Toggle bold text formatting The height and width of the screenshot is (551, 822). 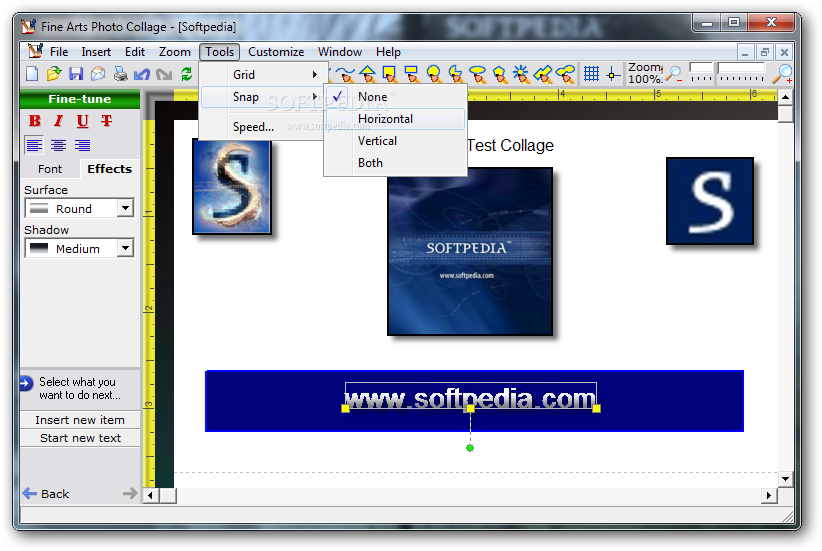point(35,121)
